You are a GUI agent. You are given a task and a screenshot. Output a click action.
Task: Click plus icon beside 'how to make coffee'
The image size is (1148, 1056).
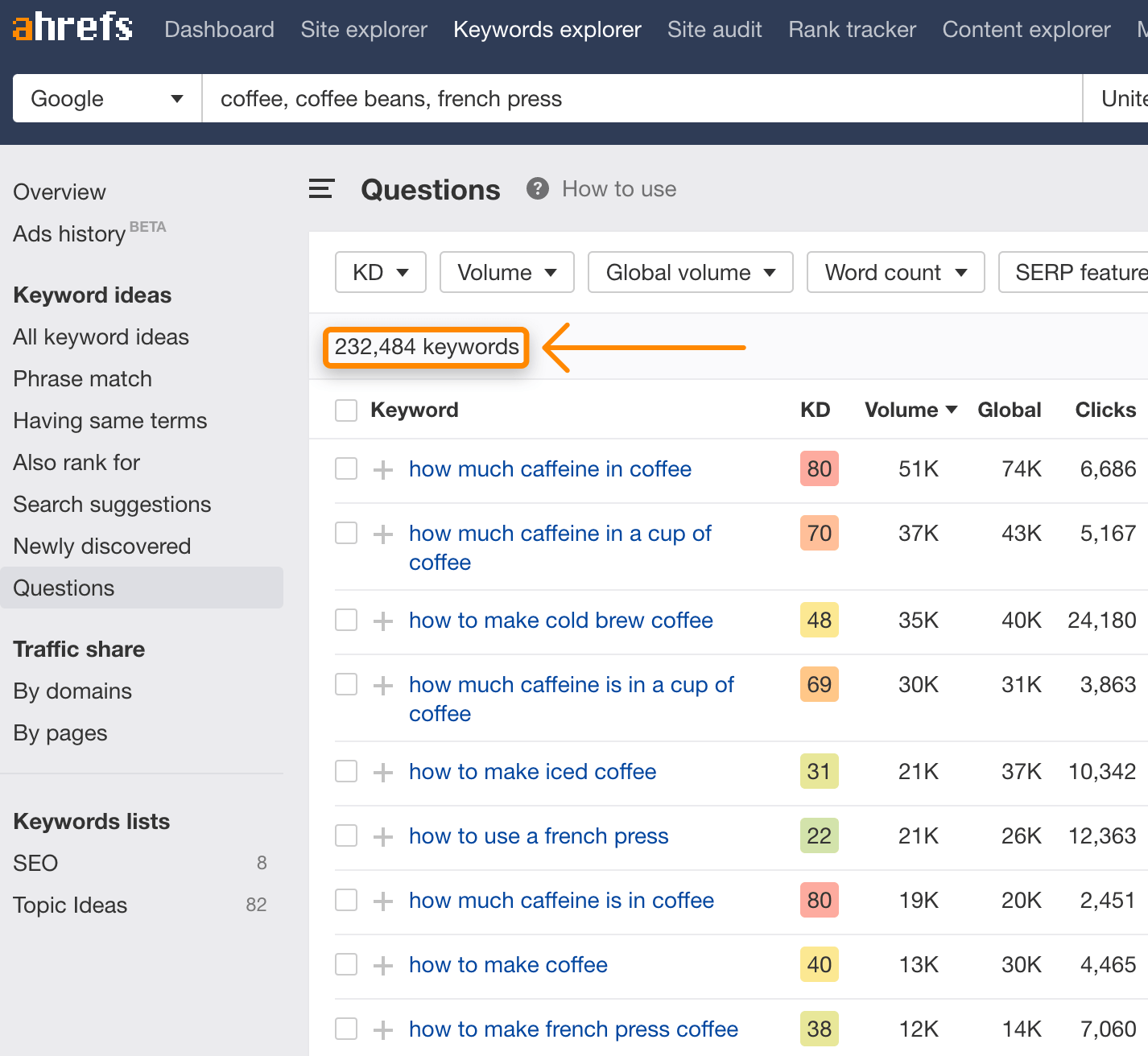[x=383, y=965]
